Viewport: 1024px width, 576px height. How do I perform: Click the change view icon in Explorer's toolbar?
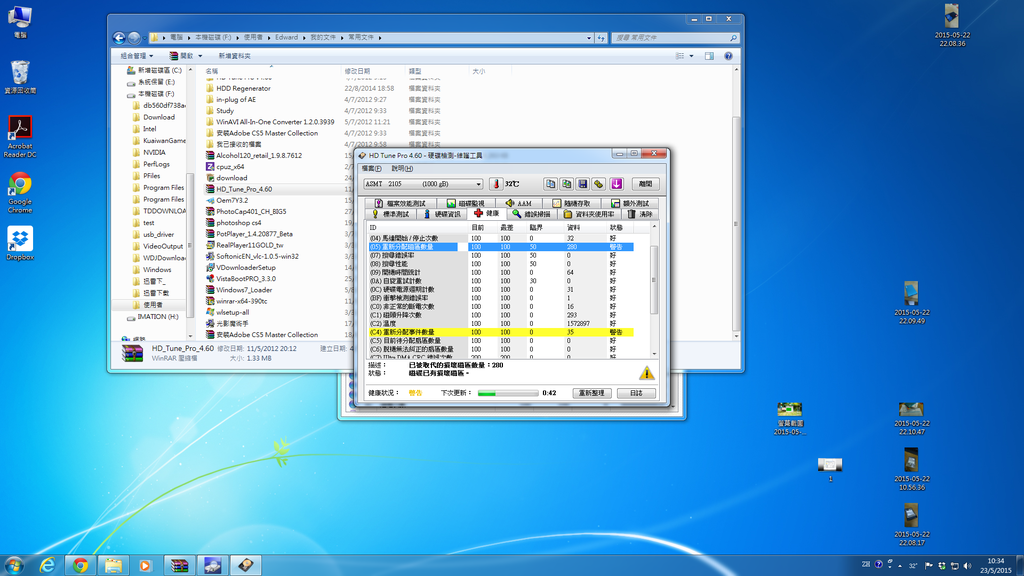tap(680, 56)
